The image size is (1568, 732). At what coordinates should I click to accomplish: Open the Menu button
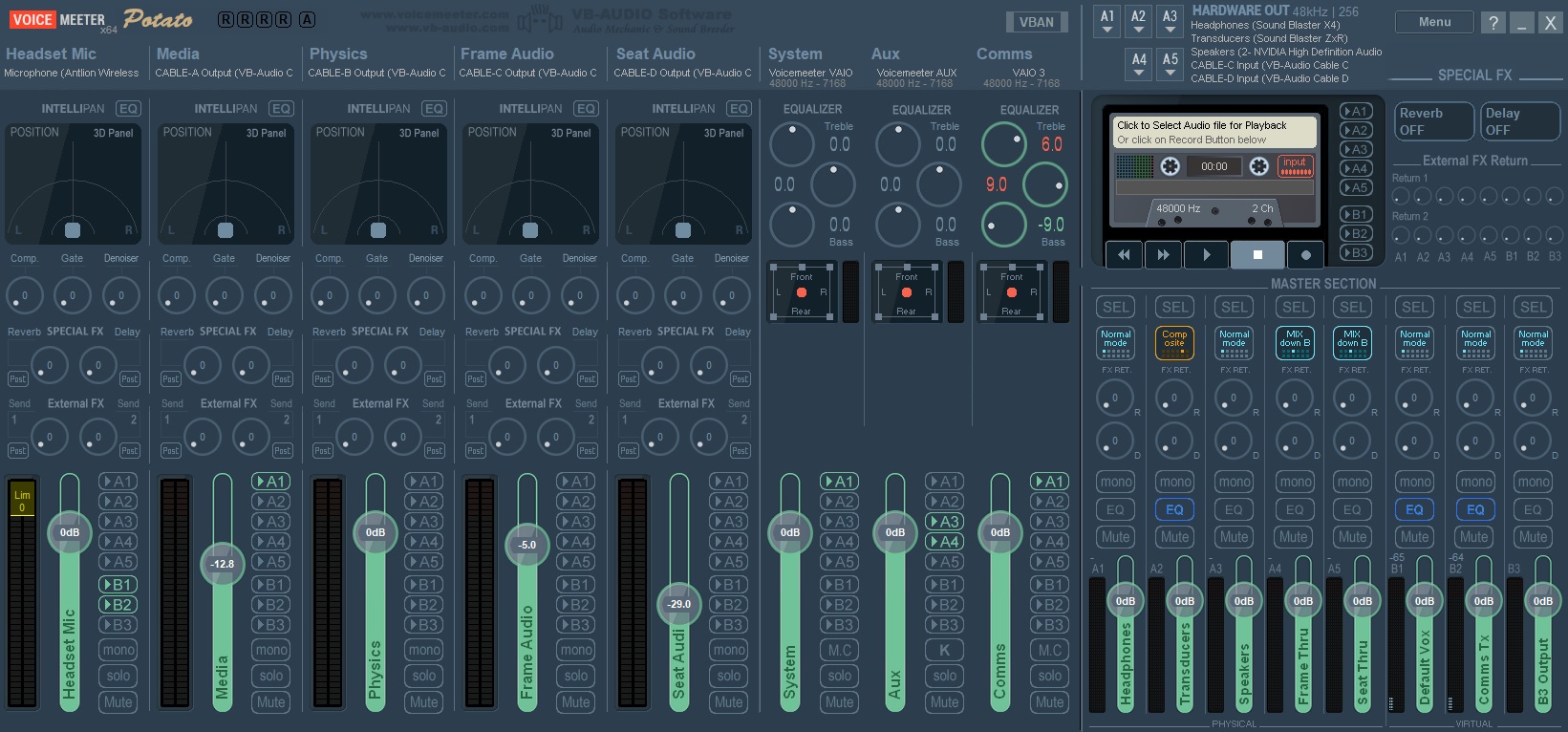[1434, 22]
